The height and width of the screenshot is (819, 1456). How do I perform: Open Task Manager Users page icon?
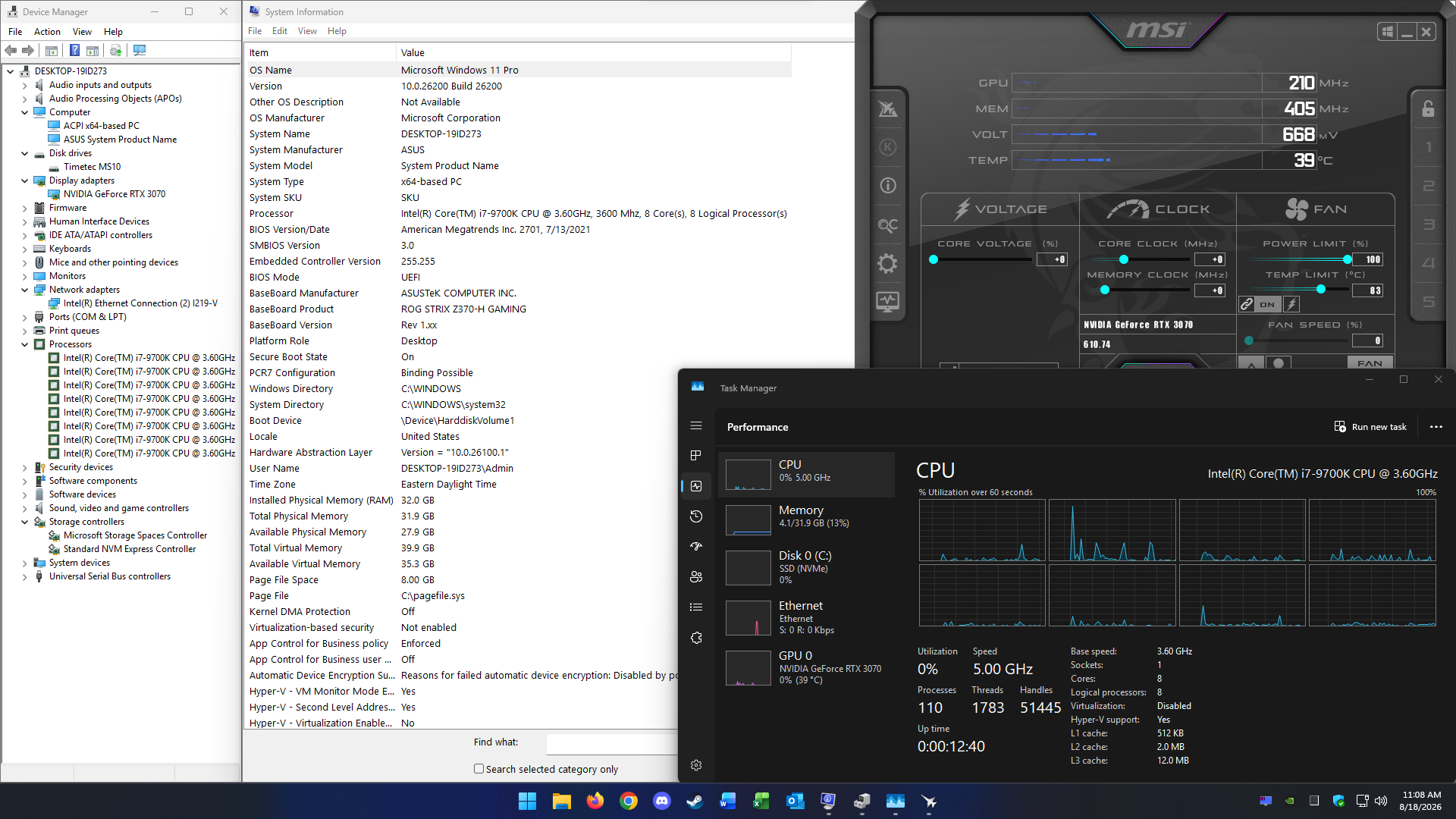tap(696, 577)
